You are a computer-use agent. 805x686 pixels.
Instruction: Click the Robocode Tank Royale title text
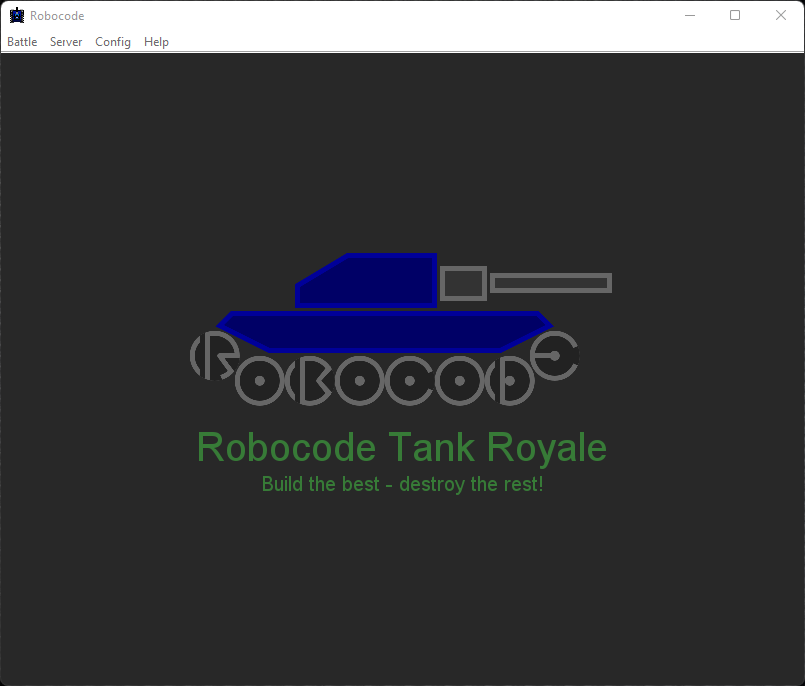[x=401, y=447]
